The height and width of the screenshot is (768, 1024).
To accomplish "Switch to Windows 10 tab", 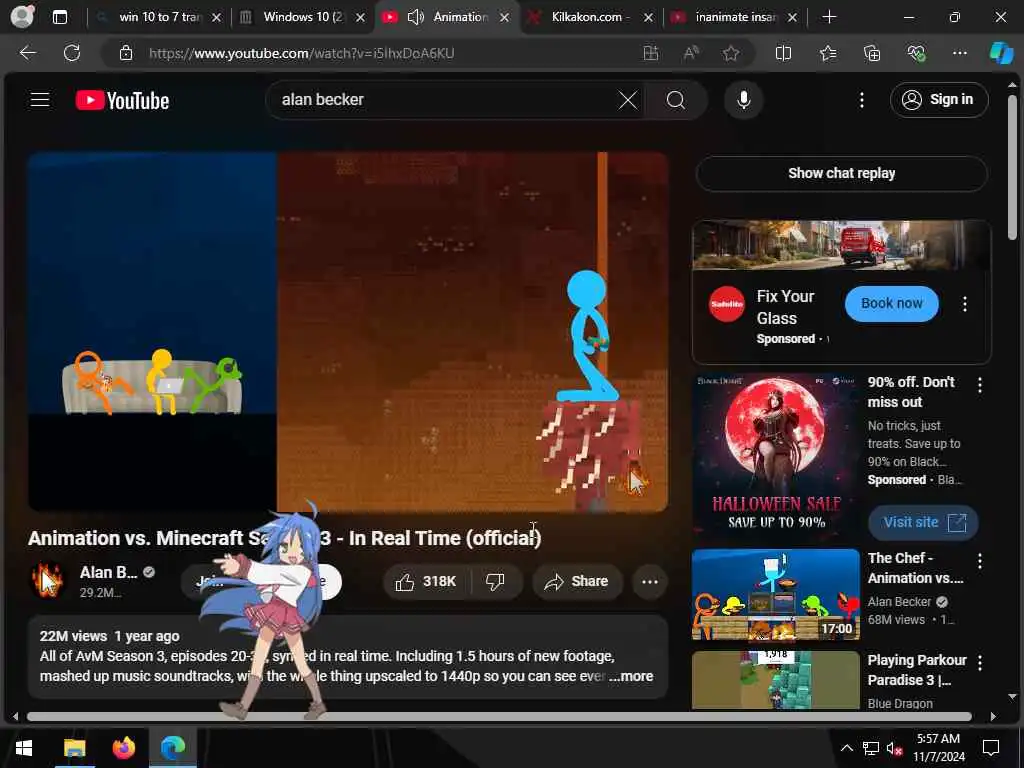I will click(x=302, y=17).
